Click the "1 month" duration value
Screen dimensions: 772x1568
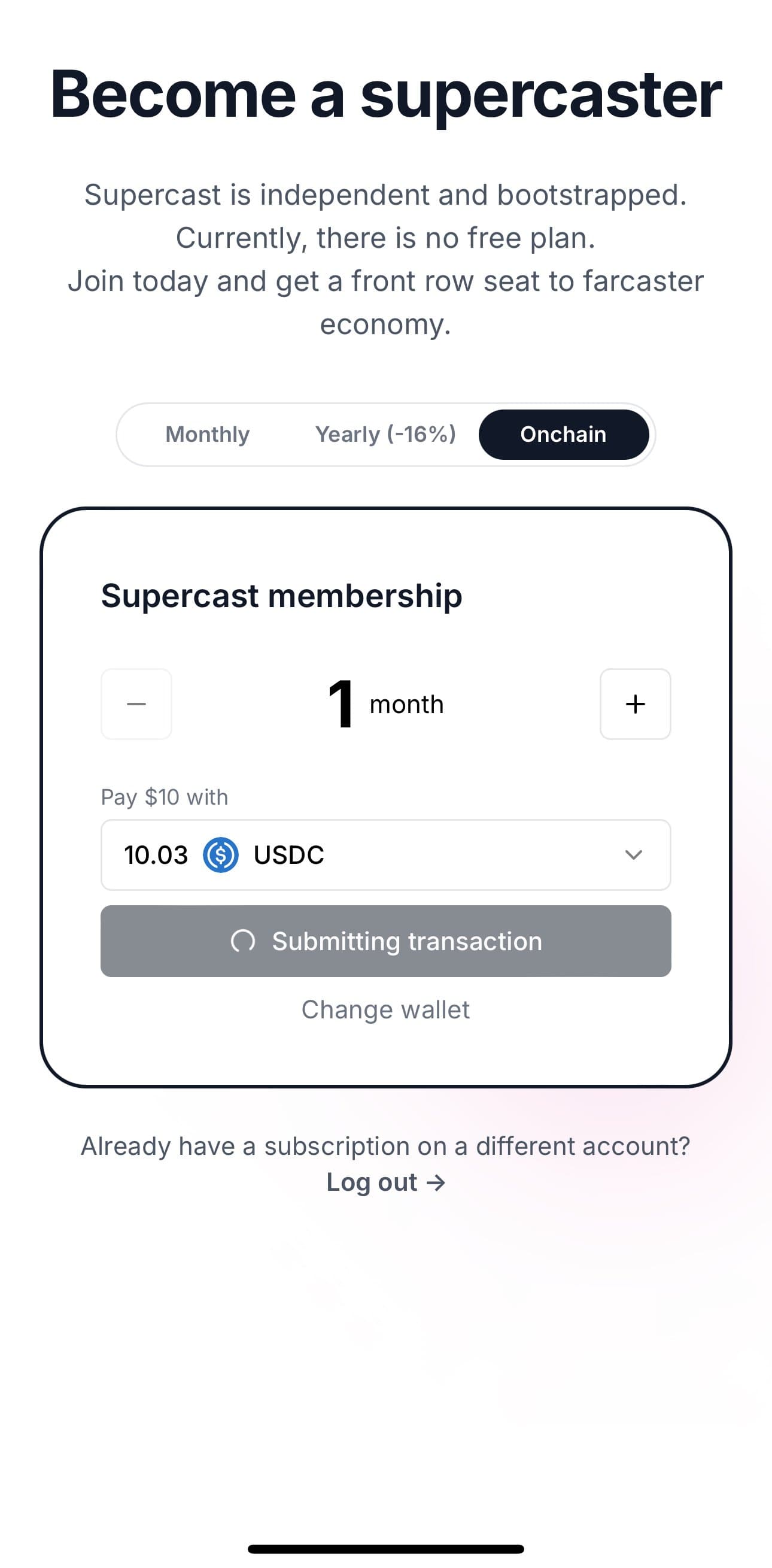tap(385, 704)
